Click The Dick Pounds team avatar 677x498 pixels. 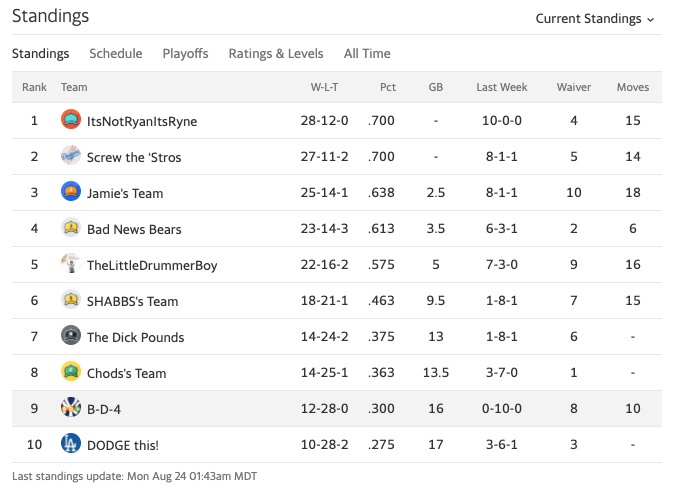(x=70, y=336)
